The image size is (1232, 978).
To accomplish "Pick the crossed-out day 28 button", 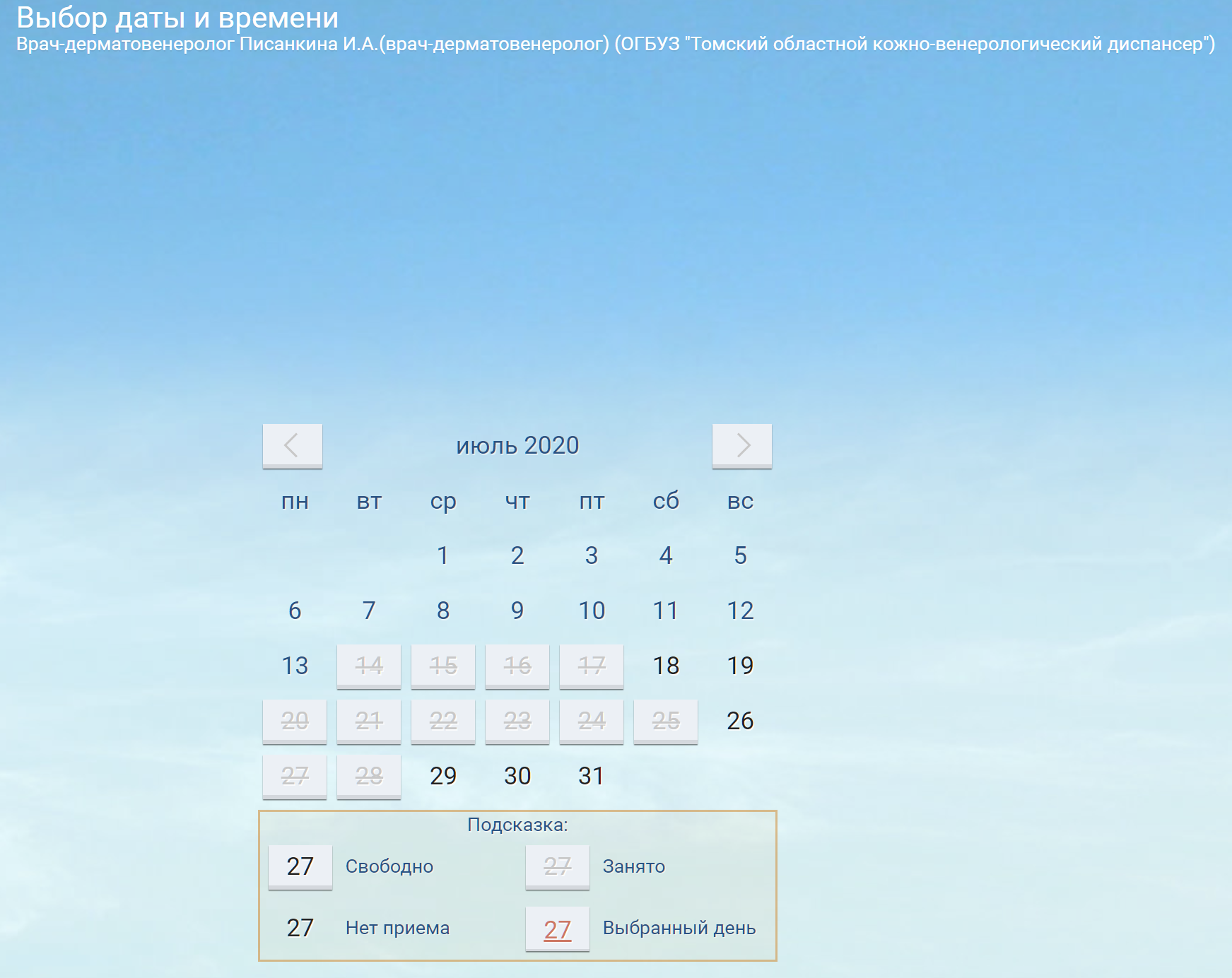I will point(369,776).
